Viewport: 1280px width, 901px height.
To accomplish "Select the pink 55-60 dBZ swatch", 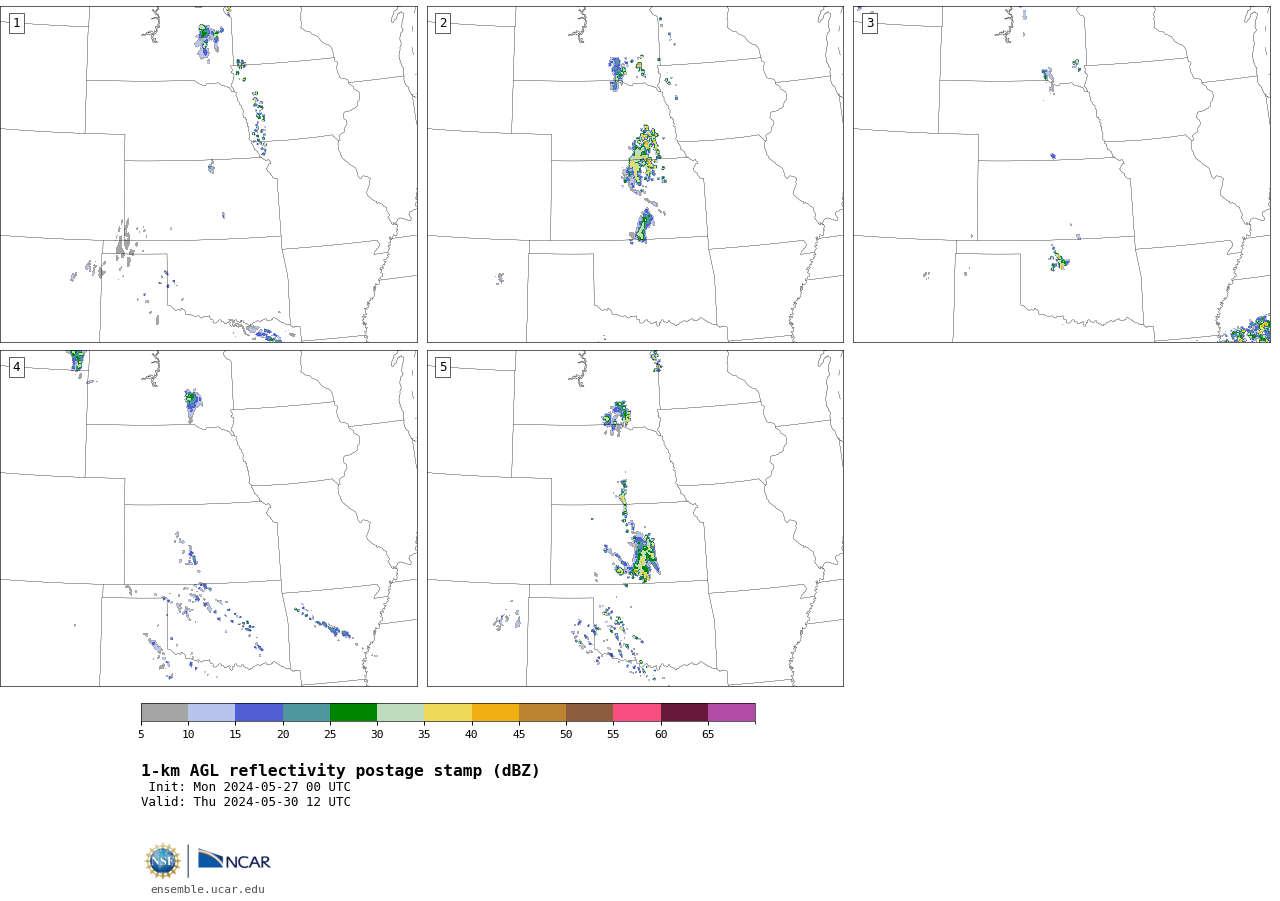I will pos(637,713).
